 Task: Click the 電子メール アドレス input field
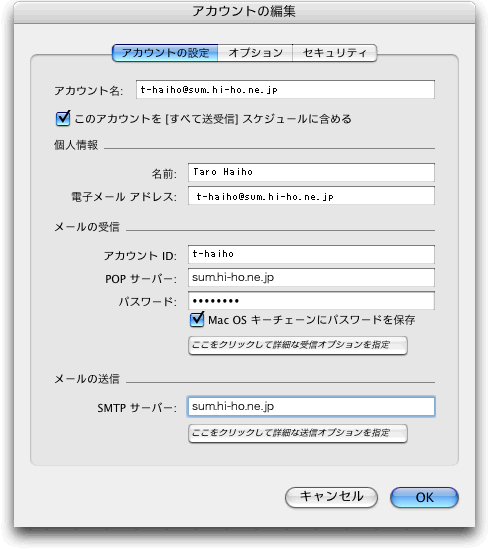pyautogui.click(x=311, y=196)
